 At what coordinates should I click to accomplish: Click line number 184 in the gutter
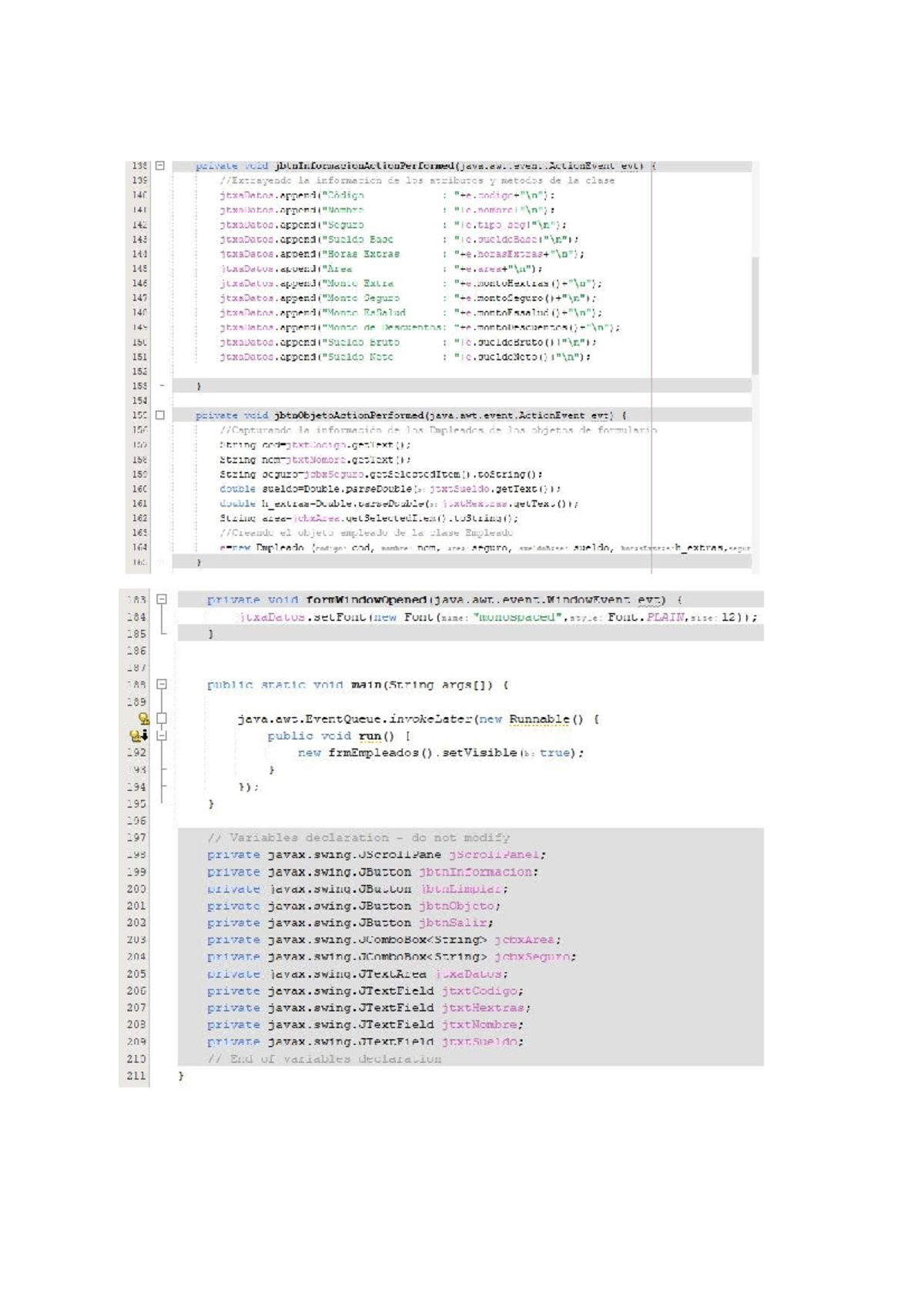[136, 617]
